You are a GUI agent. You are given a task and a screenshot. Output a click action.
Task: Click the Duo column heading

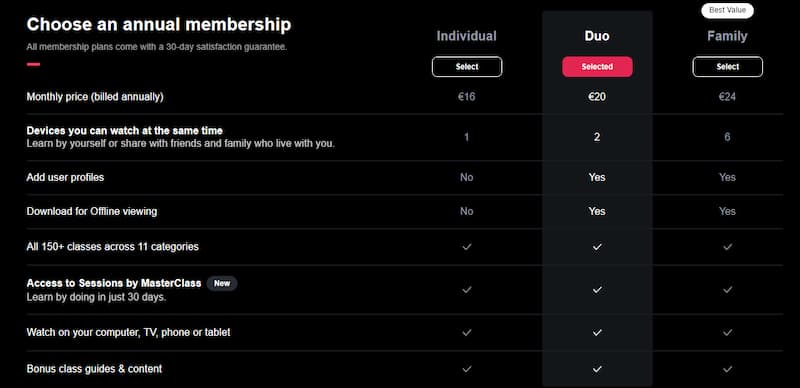click(597, 36)
